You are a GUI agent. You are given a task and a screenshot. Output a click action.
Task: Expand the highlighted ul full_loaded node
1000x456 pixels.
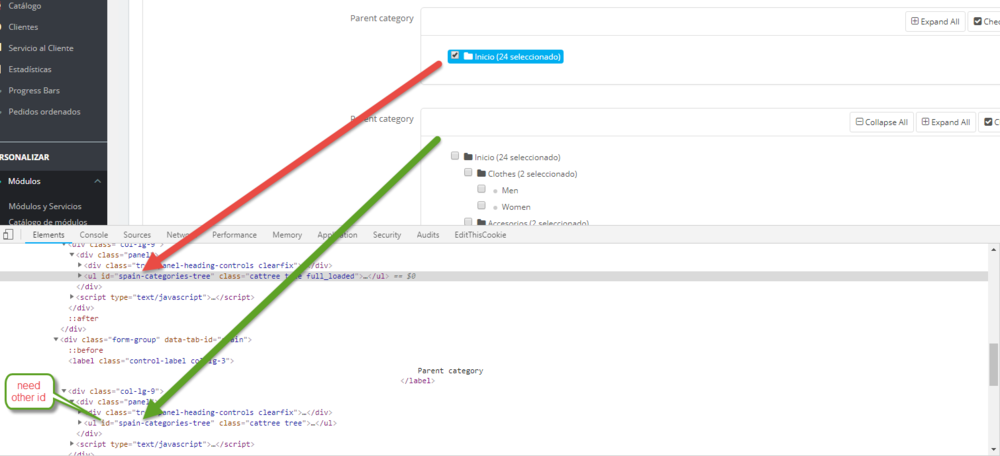(x=80, y=276)
